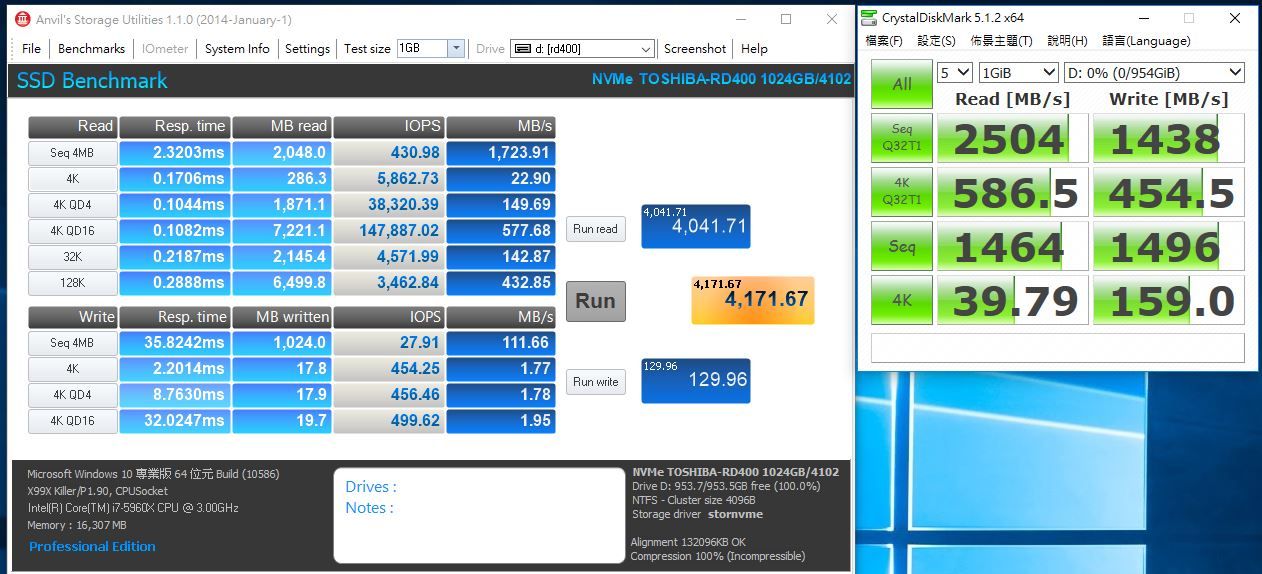Open the Settings menu in Anvil's

(307, 48)
